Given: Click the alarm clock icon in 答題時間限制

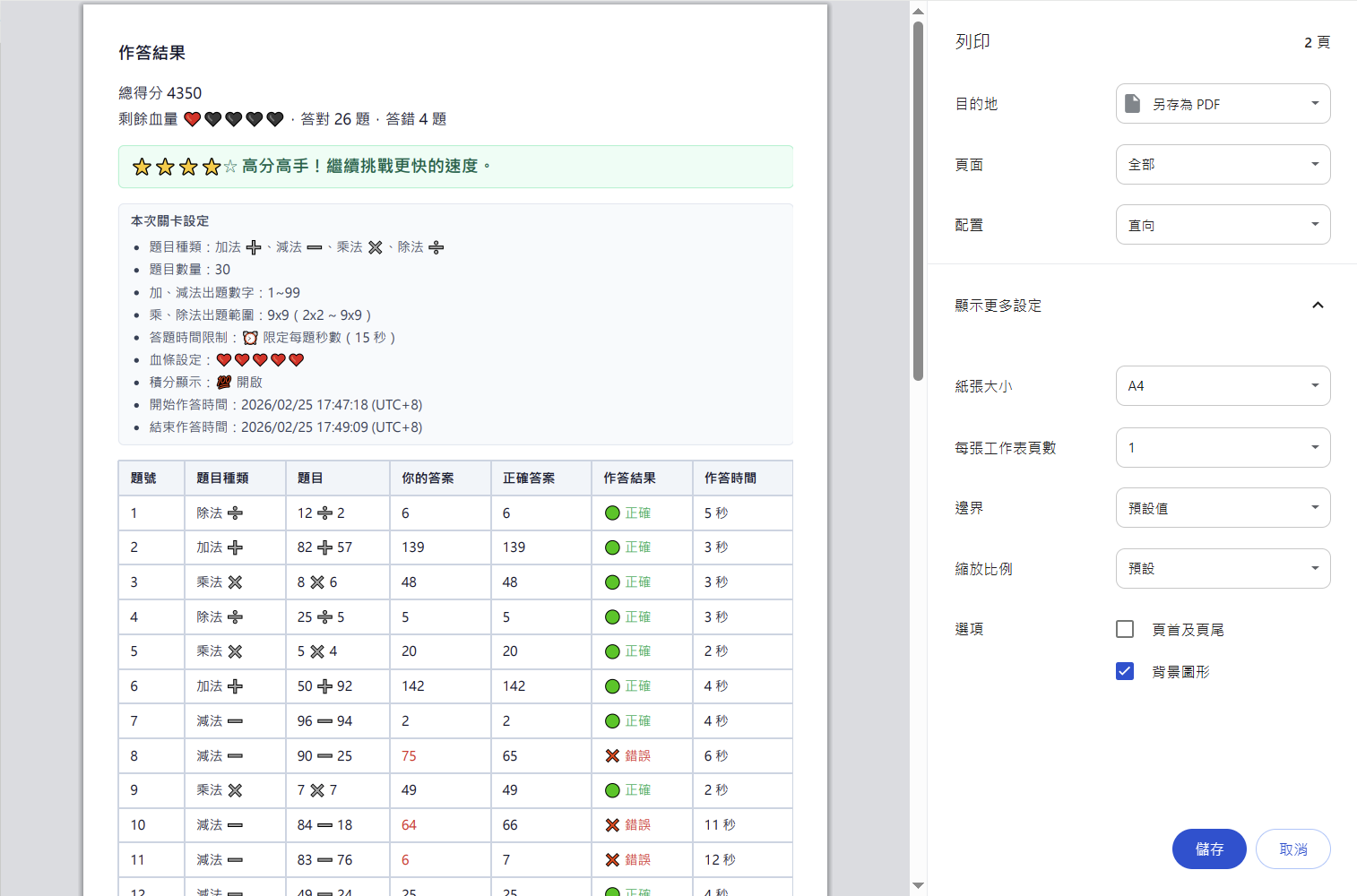Looking at the screenshot, I should click(x=250, y=338).
